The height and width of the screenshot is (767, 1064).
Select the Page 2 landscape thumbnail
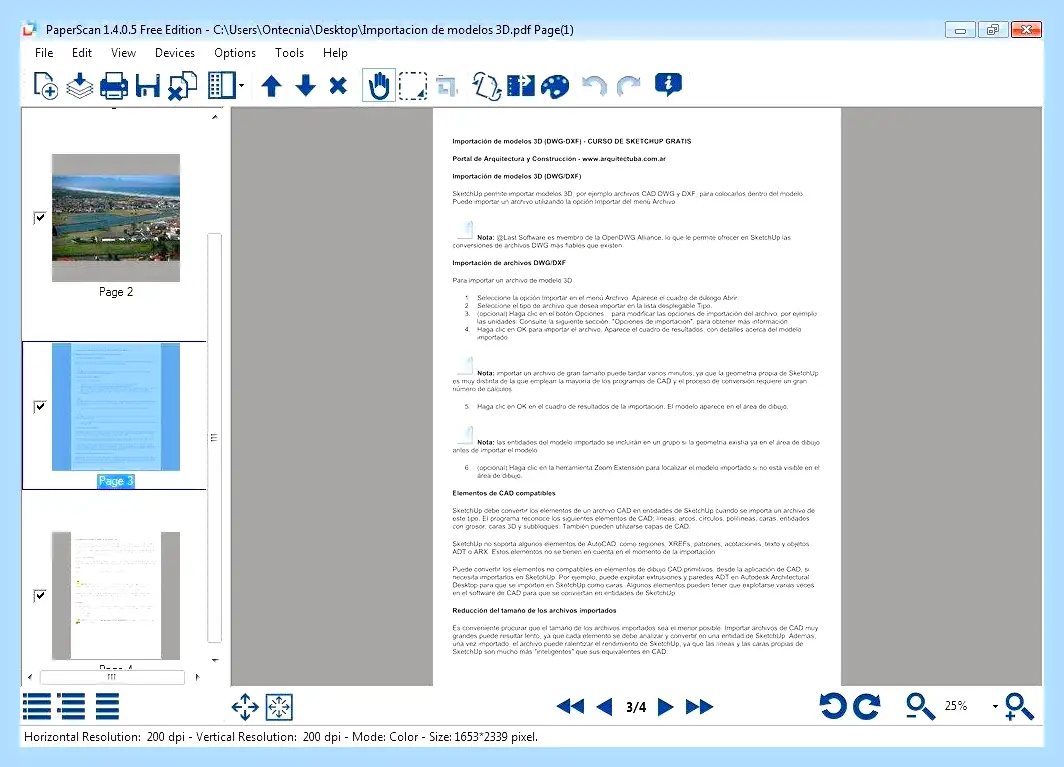pyautogui.click(x=116, y=218)
